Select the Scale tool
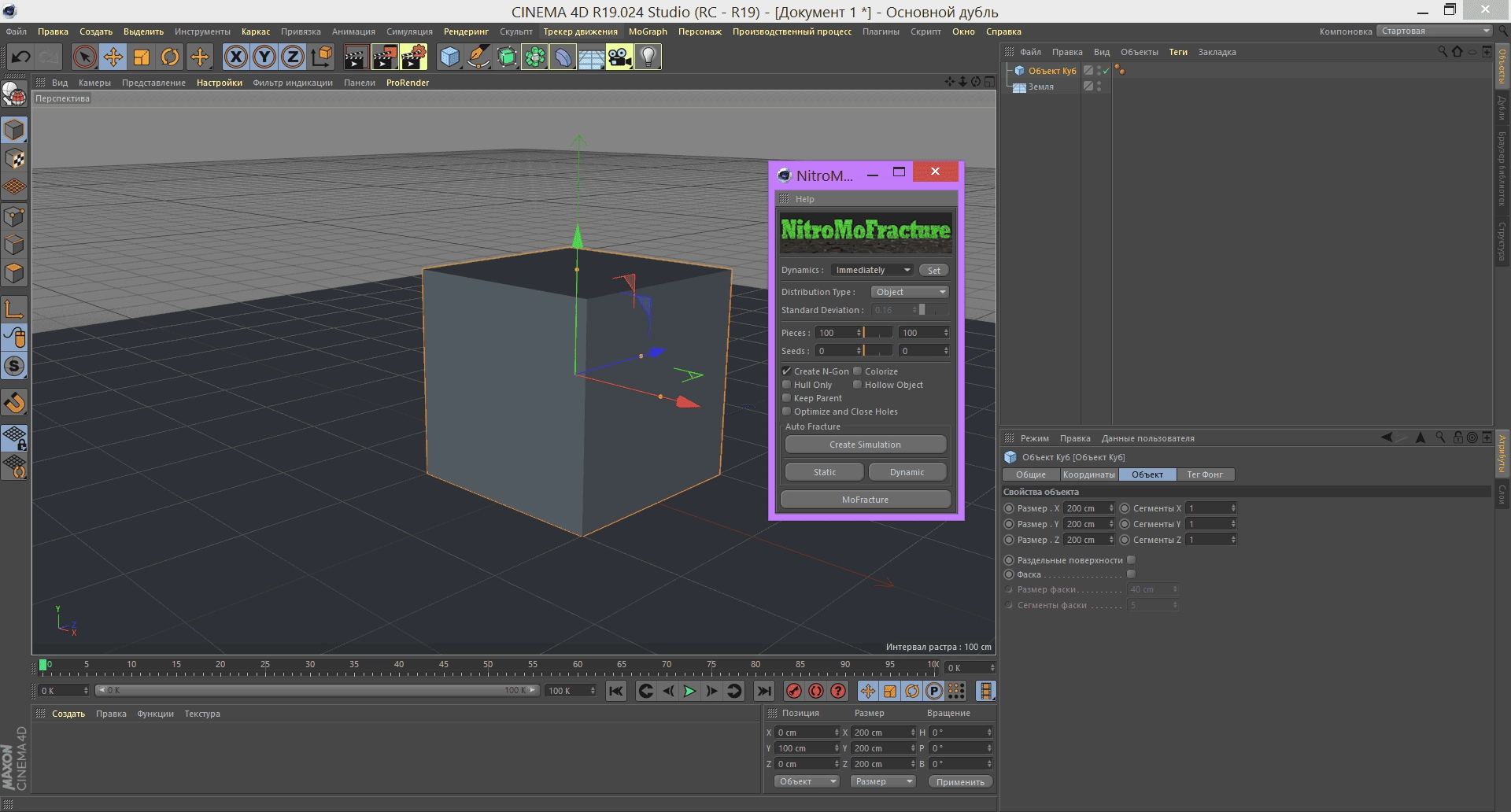 [142, 57]
